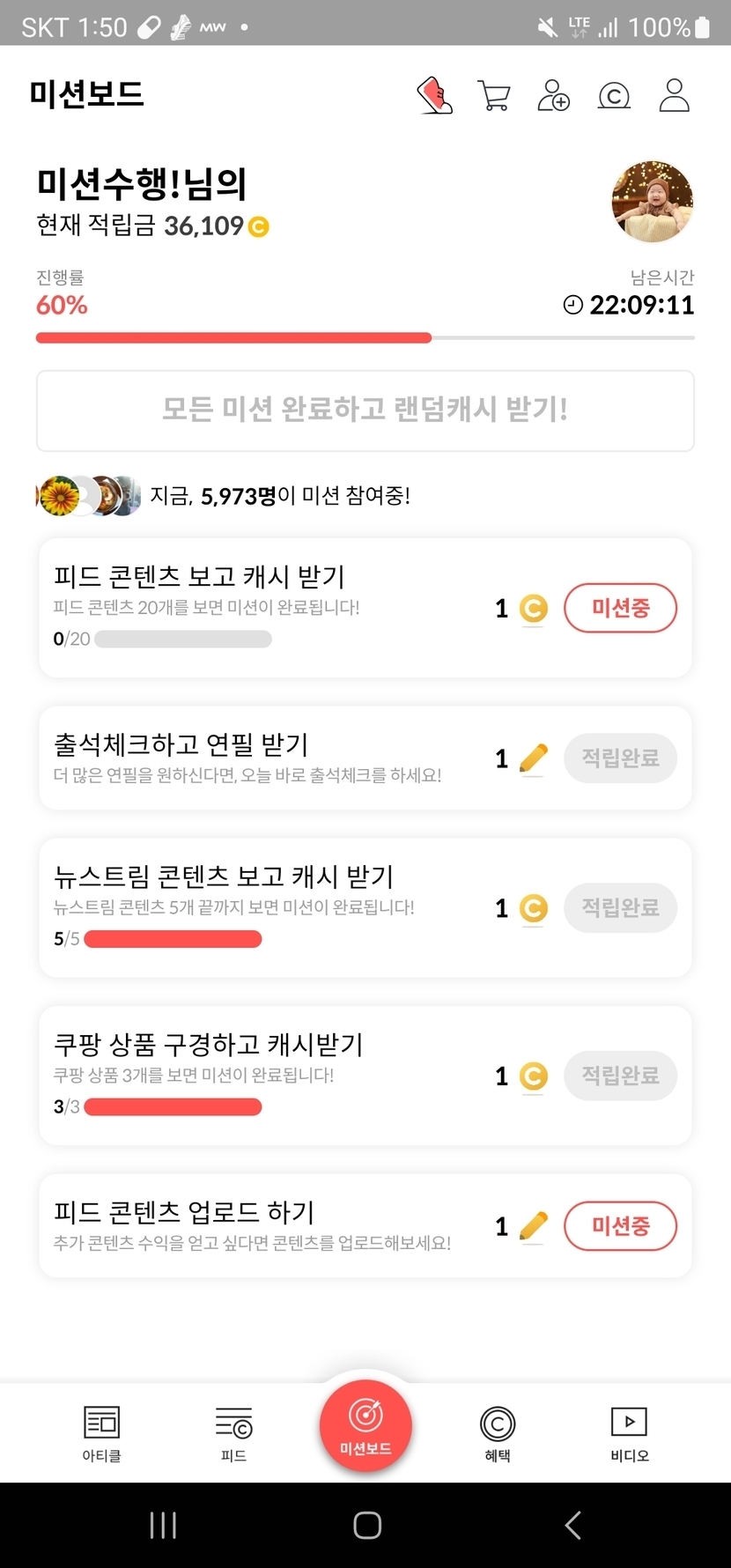Tap the sneaker icon in header
Image resolution: width=731 pixels, height=1568 pixels.
(x=434, y=95)
